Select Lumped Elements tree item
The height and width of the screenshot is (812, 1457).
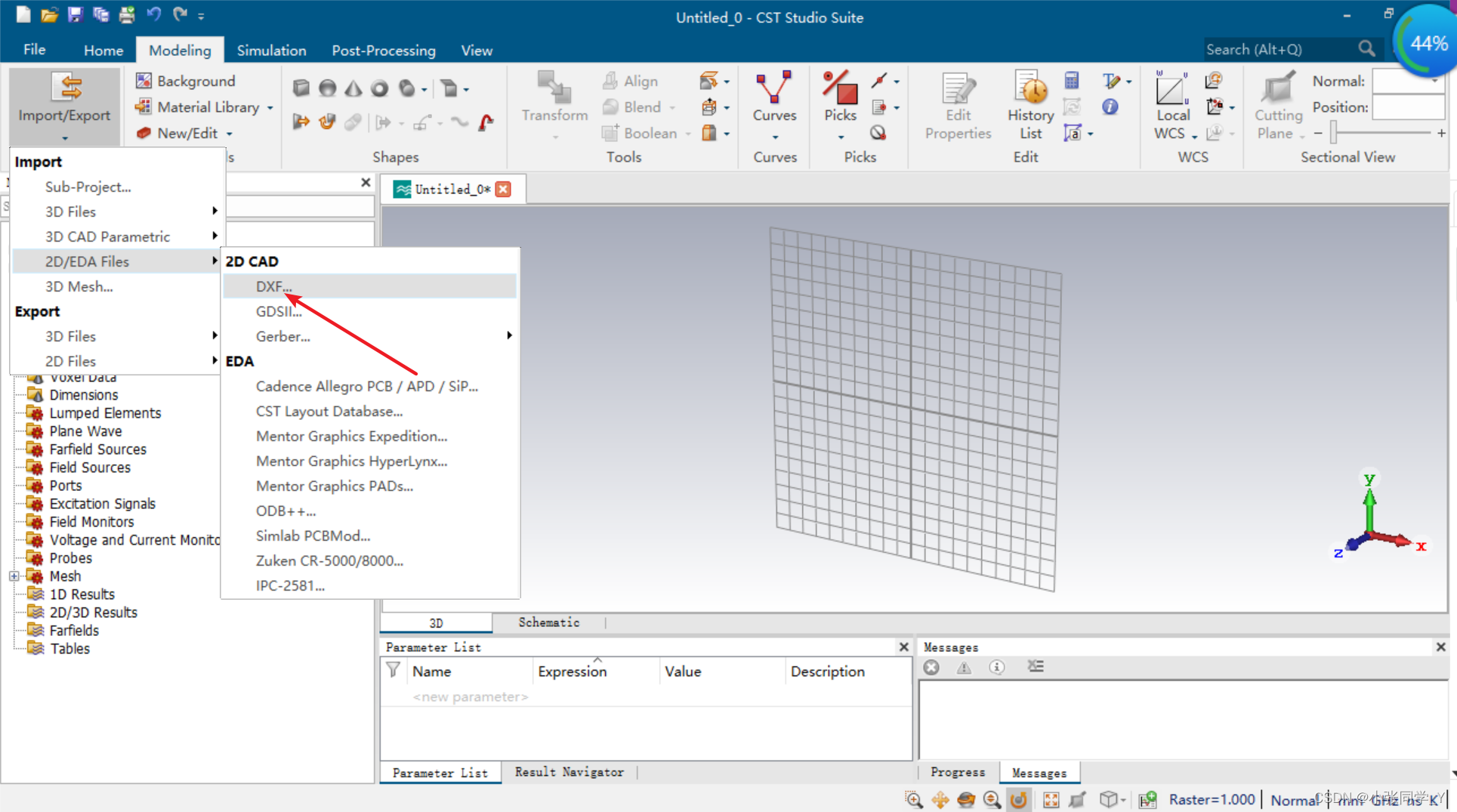click(x=105, y=413)
